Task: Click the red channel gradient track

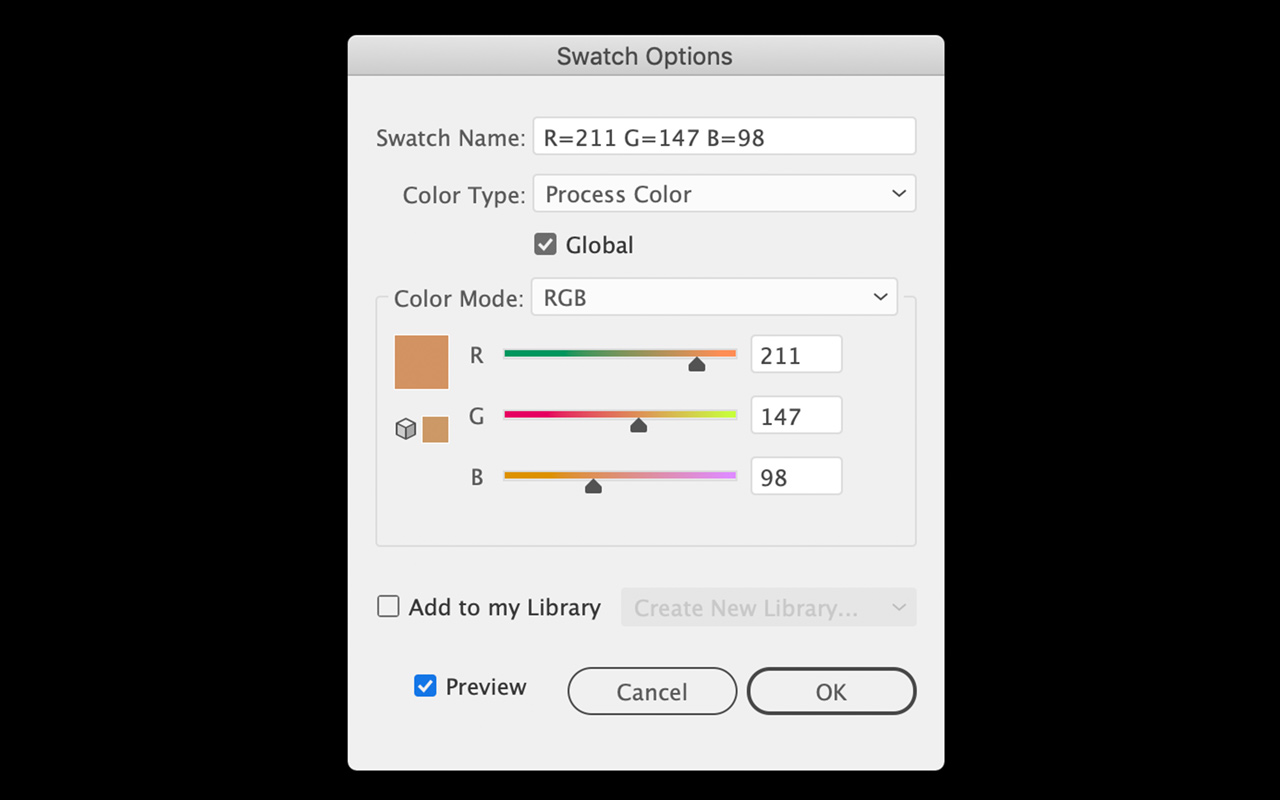Action: [620, 353]
